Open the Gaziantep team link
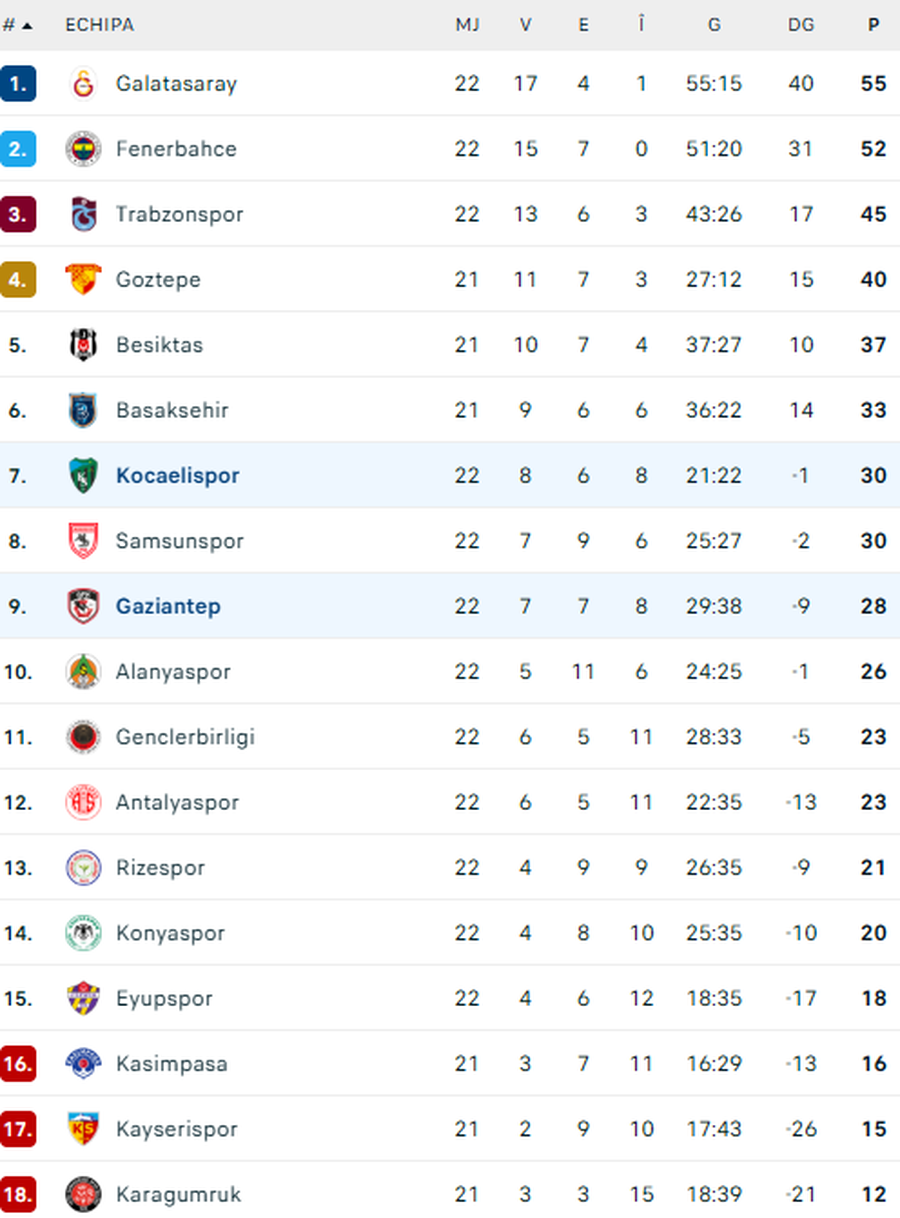The height and width of the screenshot is (1218, 900). (x=168, y=606)
